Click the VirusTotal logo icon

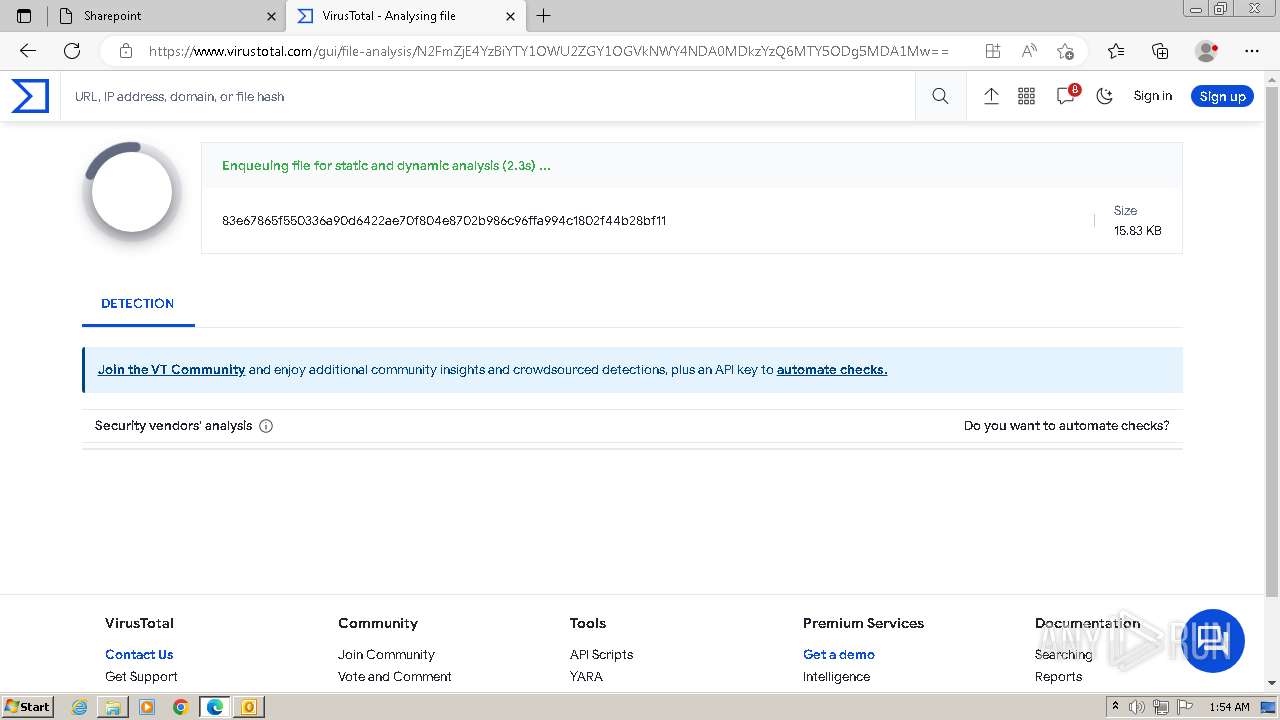[x=30, y=96]
